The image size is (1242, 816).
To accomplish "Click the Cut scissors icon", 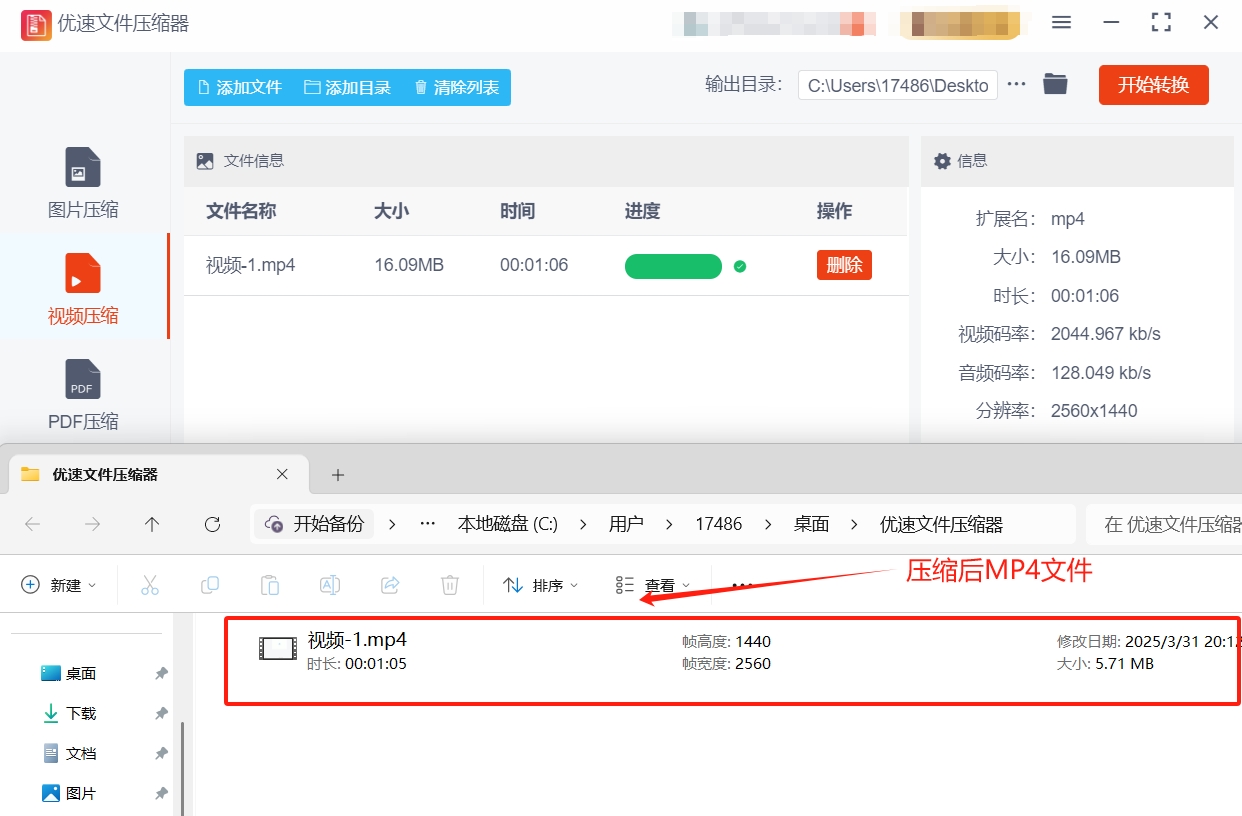I will pos(150,585).
